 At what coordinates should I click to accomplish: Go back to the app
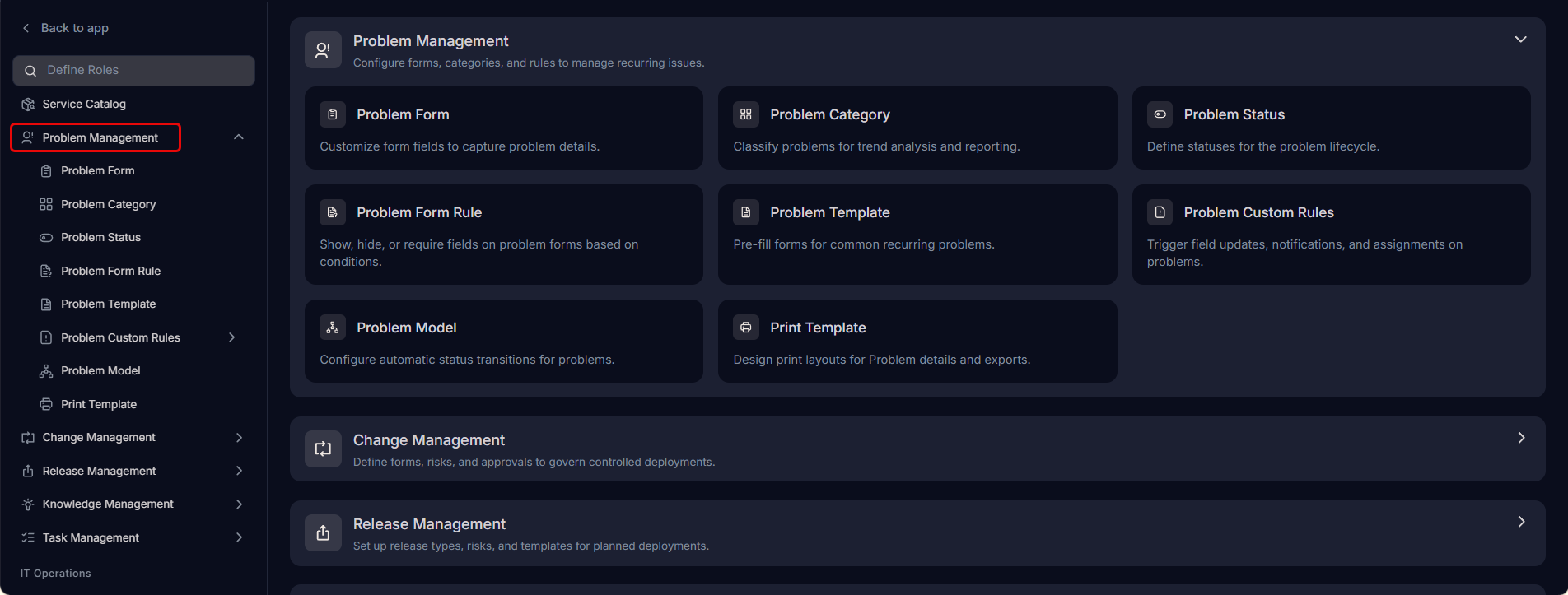(x=65, y=28)
